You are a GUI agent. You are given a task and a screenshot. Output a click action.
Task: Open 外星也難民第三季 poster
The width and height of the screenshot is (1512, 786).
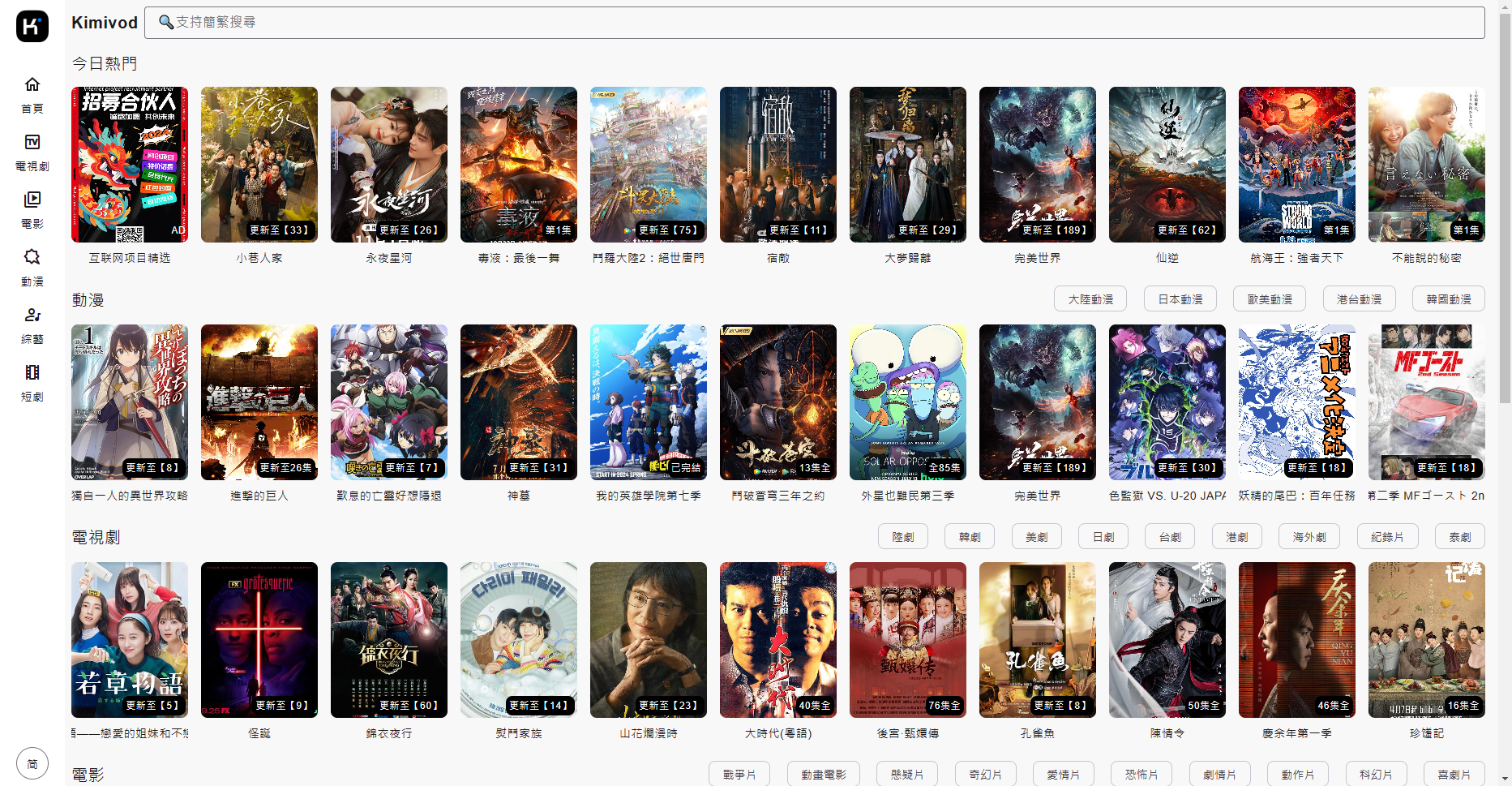point(908,402)
